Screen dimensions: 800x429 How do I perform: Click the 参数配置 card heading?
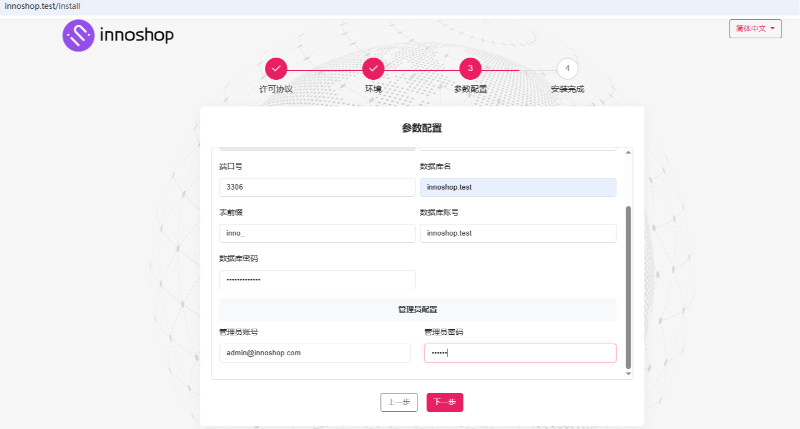click(422, 128)
